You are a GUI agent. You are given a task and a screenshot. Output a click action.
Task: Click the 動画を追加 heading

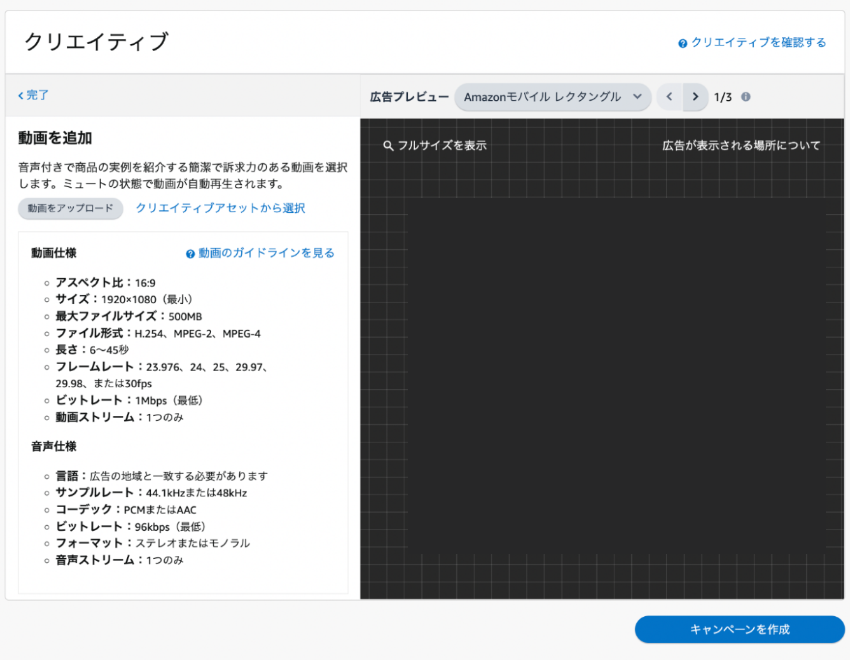click(55, 138)
